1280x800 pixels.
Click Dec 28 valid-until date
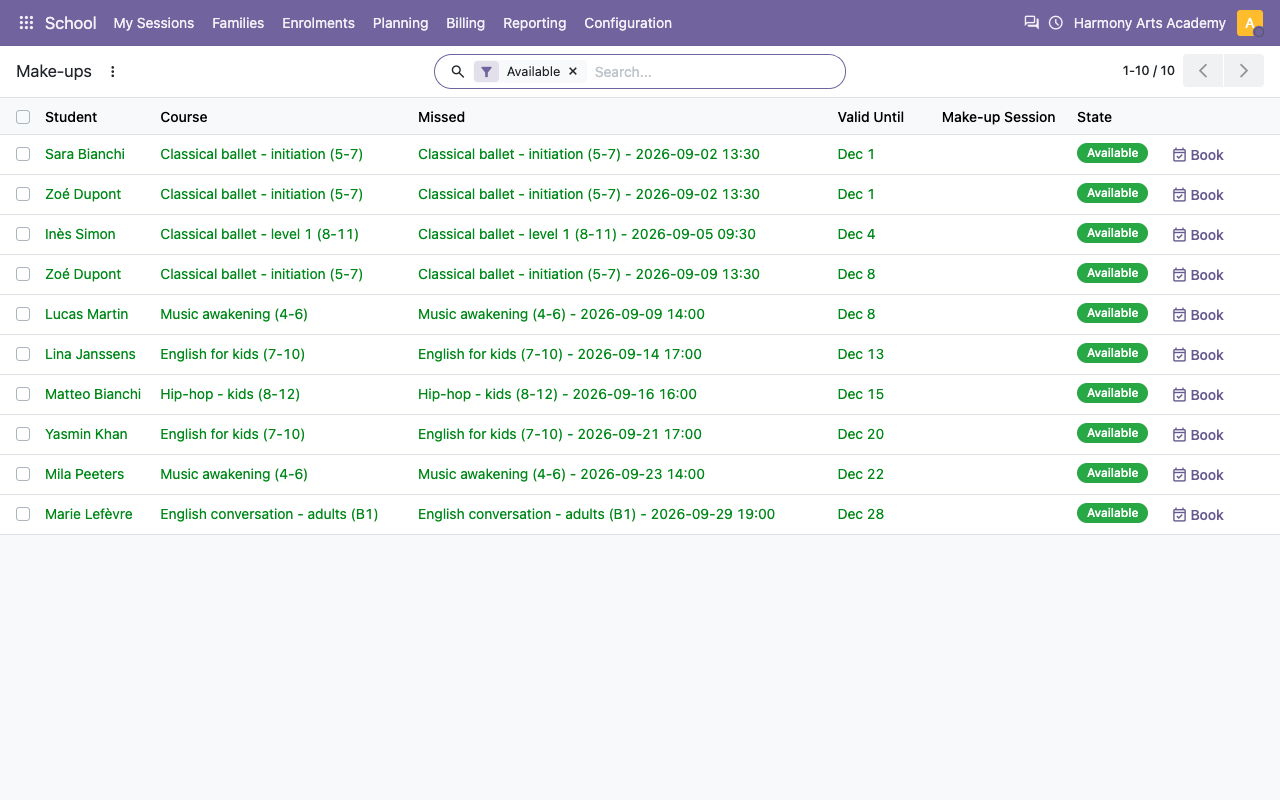pos(861,514)
